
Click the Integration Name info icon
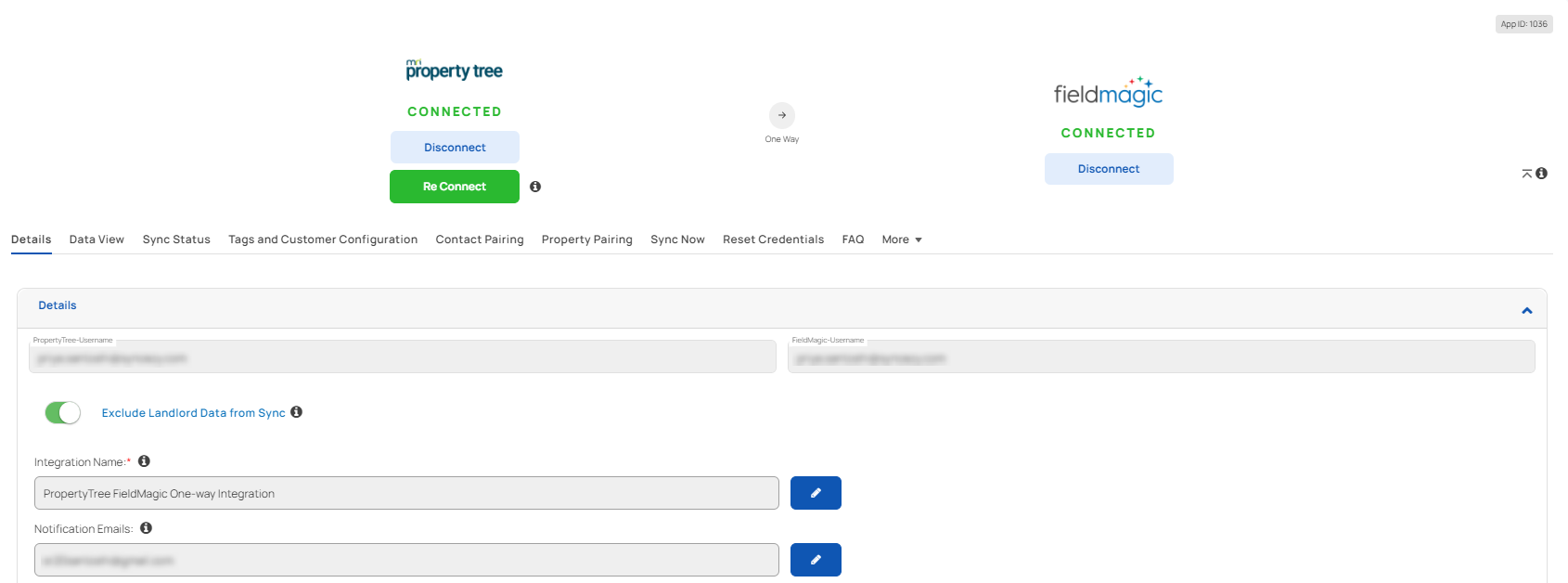coord(144,461)
